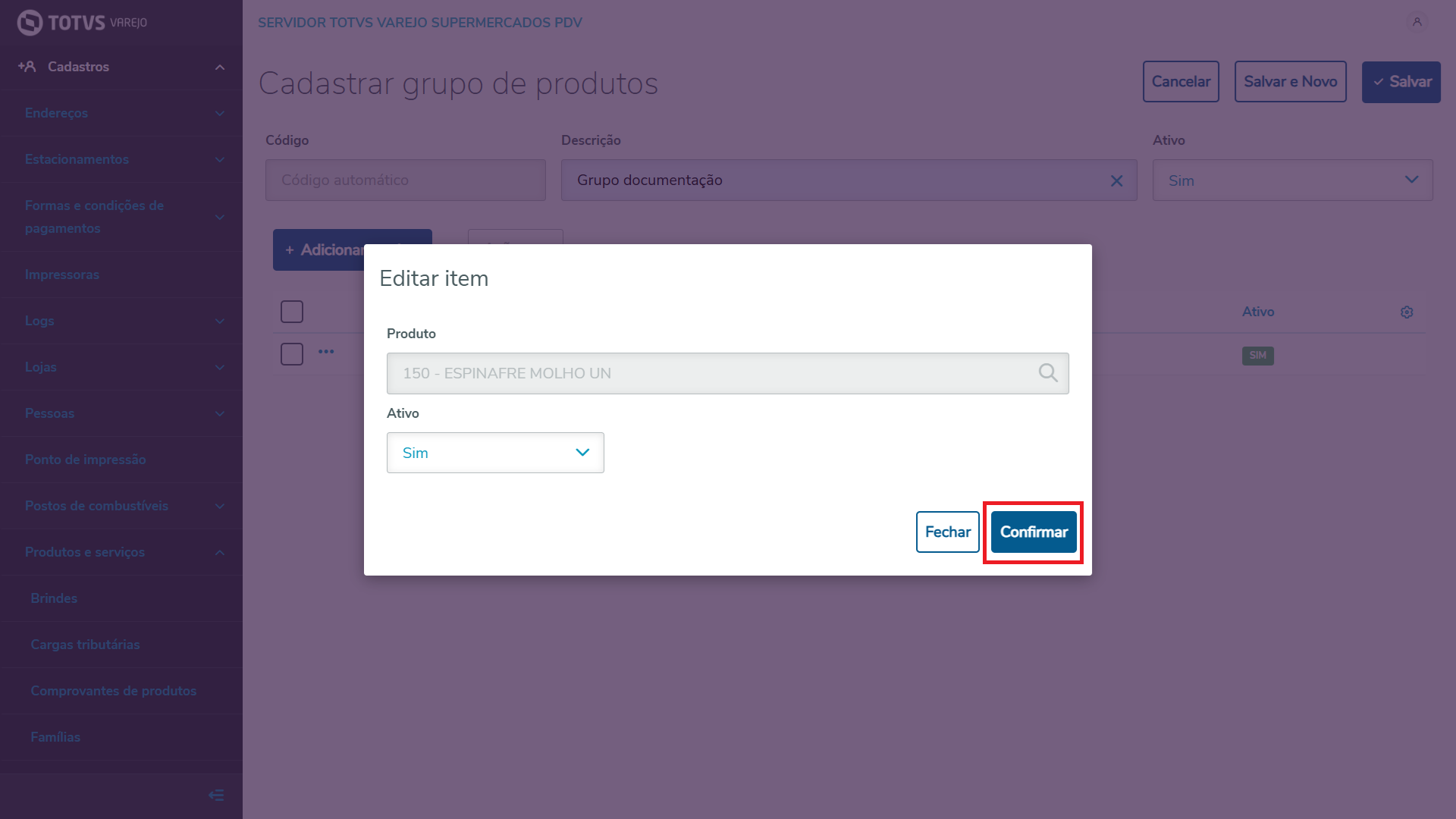This screenshot has height=819, width=1456.
Task: Click the Confirmar button
Action: 1034,532
